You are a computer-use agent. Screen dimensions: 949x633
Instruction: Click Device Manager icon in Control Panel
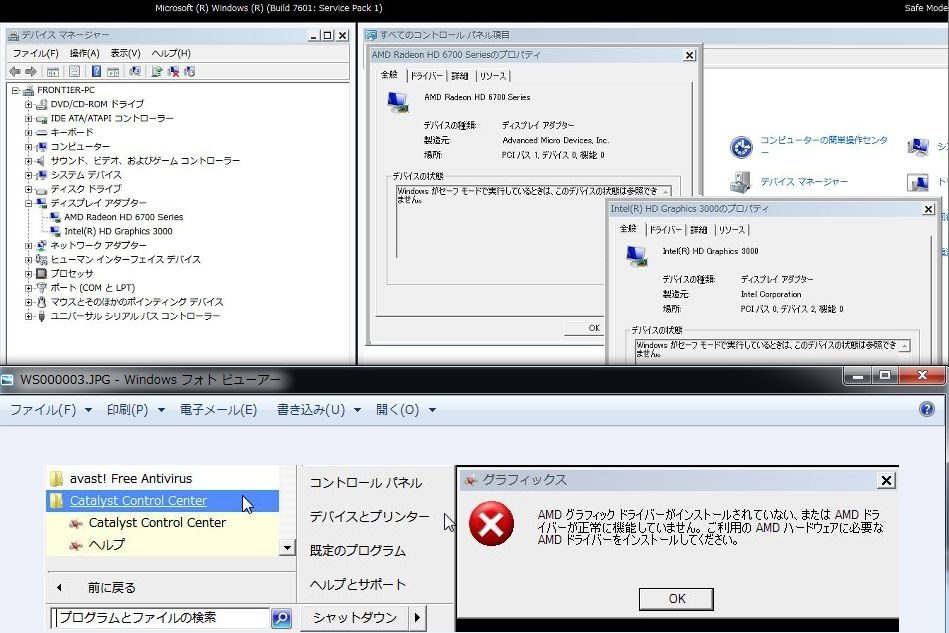tap(740, 182)
